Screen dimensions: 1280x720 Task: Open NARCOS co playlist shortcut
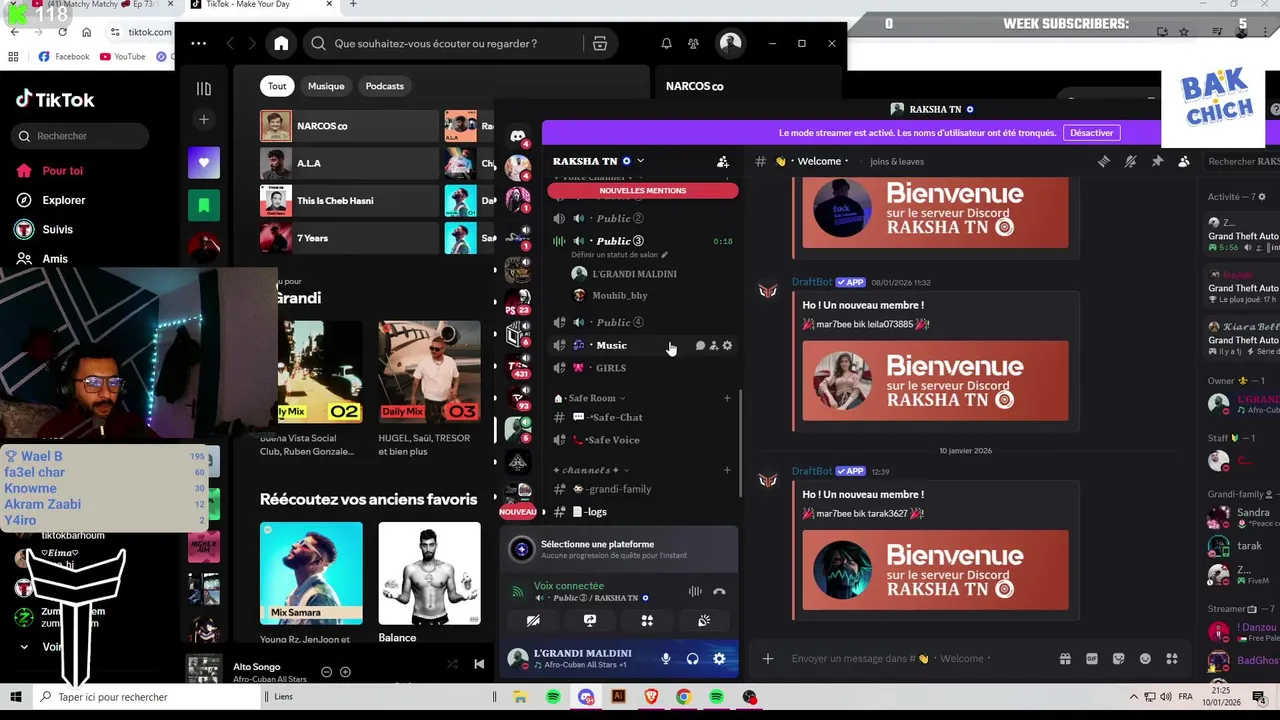click(349, 126)
